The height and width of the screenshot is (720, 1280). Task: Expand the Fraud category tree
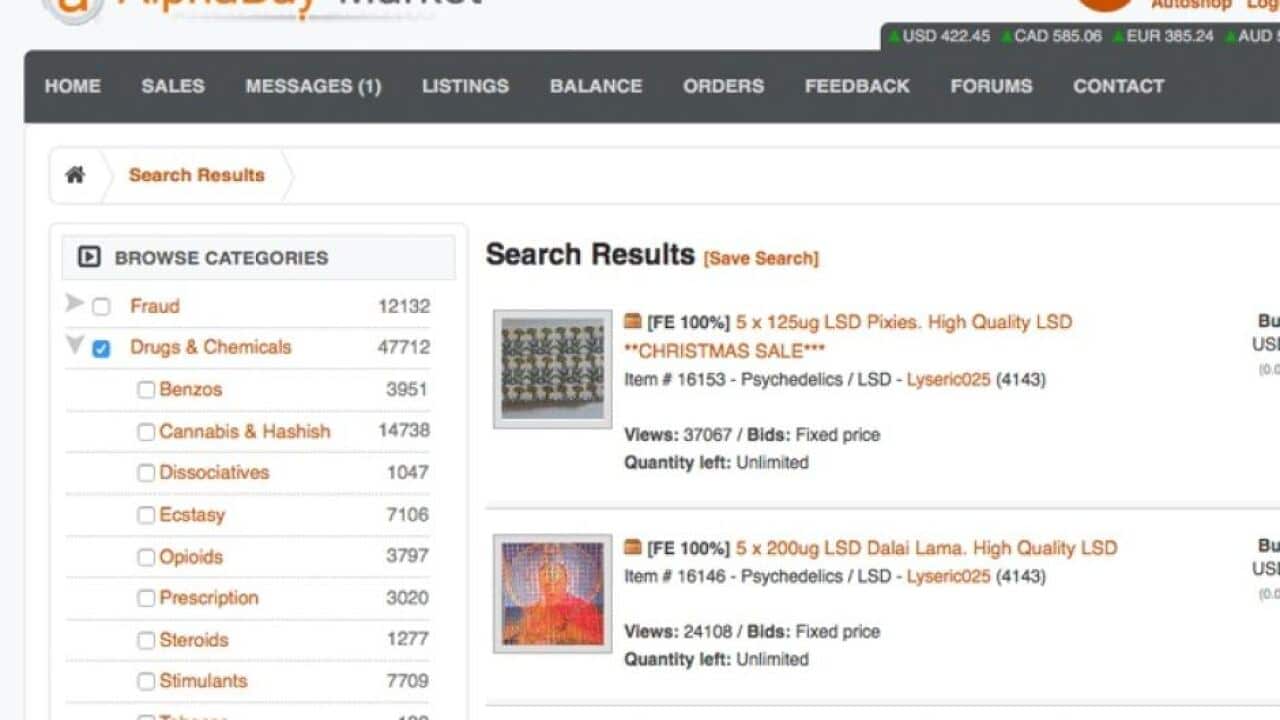point(75,305)
